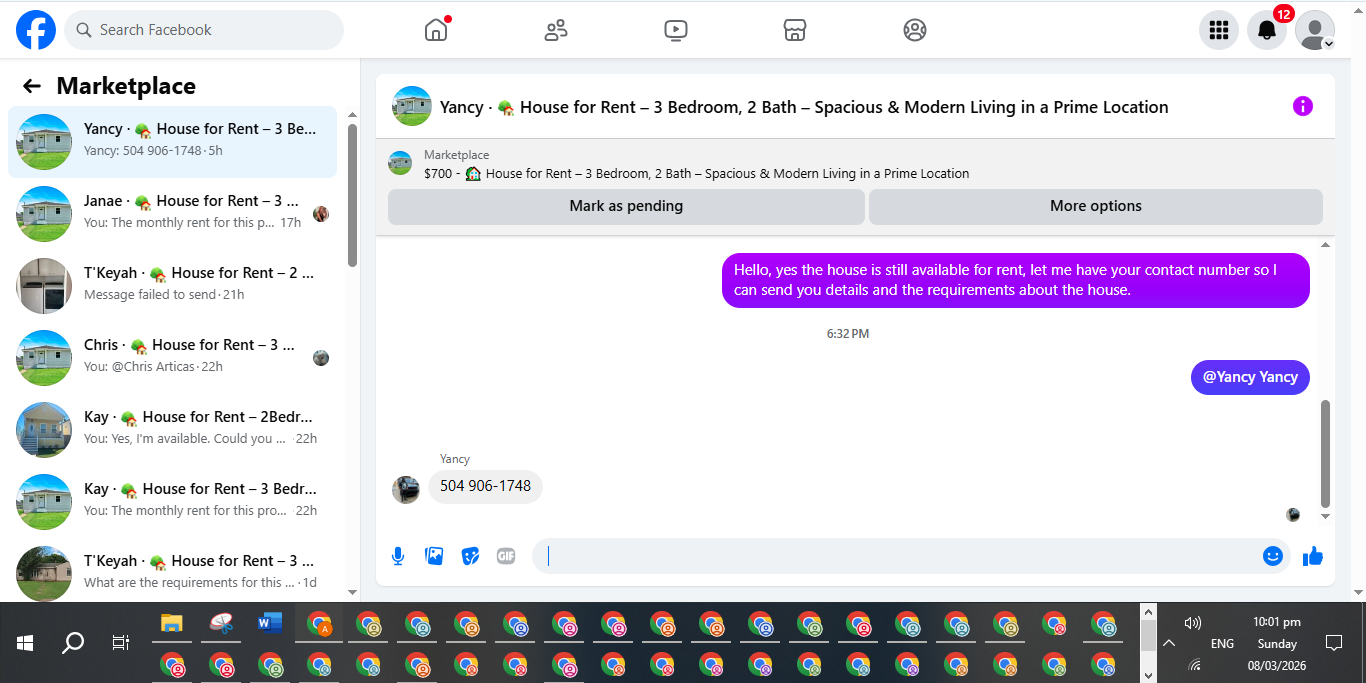The width and height of the screenshot is (1366, 683).
Task: Go back using Marketplace arrow
Action: [x=32, y=86]
